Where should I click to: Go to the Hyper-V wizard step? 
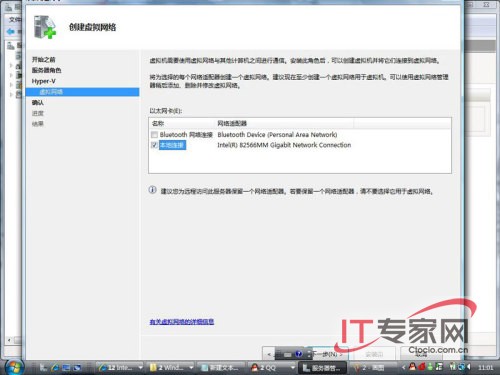(44, 81)
